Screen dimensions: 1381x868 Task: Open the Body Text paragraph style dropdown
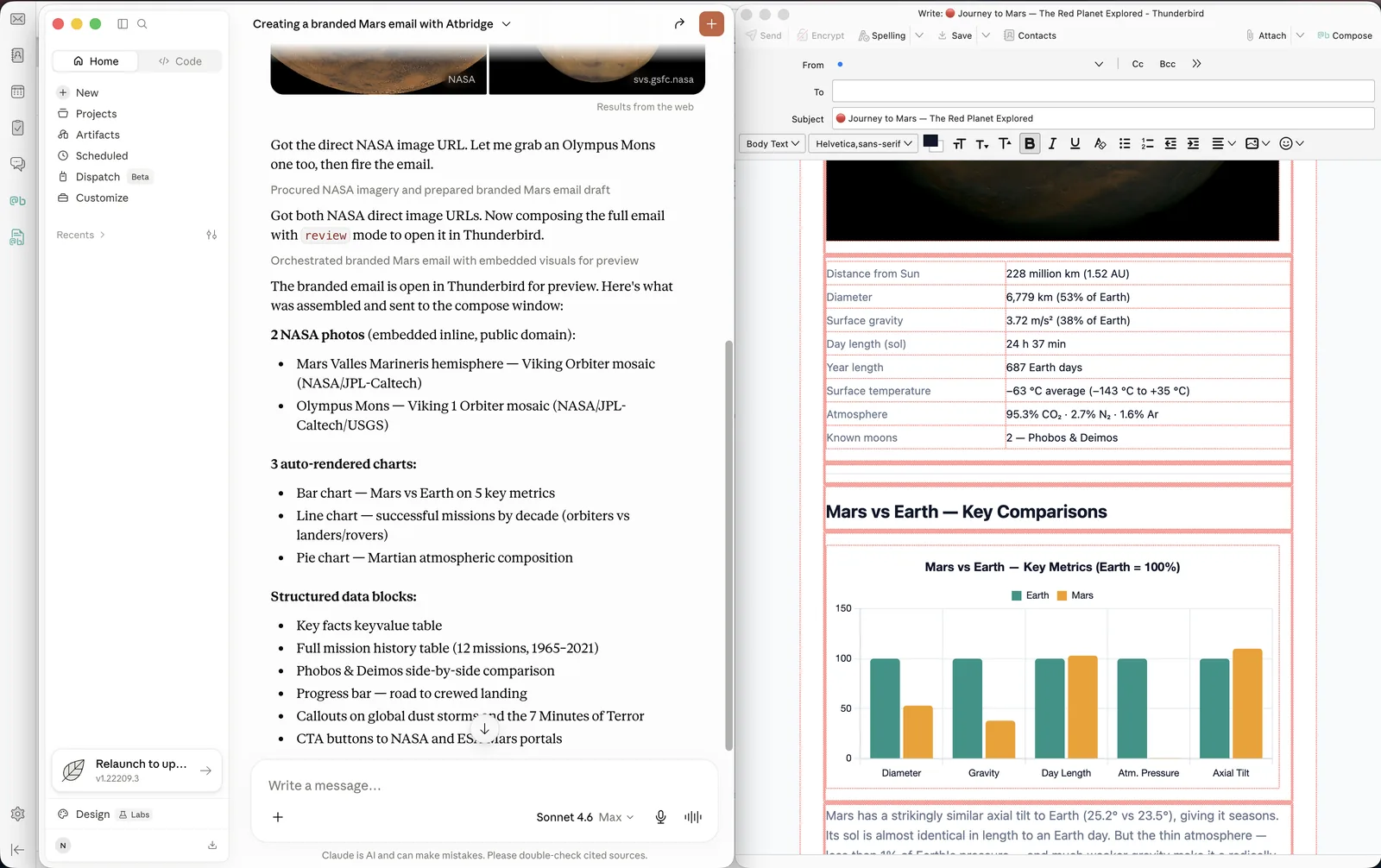[772, 144]
